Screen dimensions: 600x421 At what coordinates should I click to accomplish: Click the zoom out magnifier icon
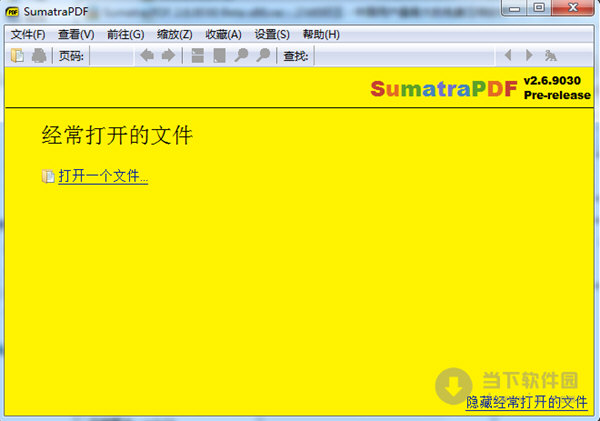pyautogui.click(x=241, y=55)
